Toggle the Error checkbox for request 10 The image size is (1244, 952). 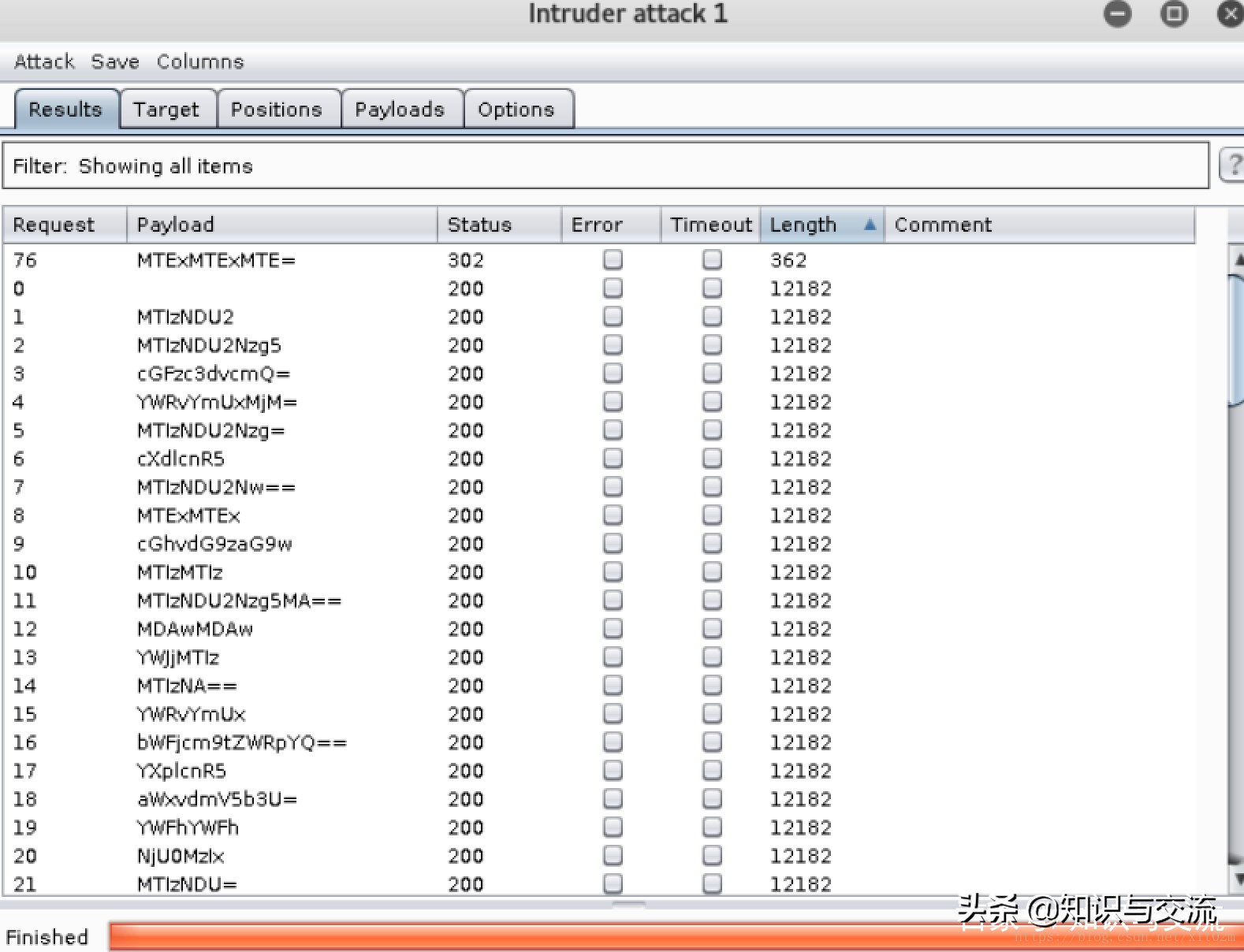[x=613, y=571]
